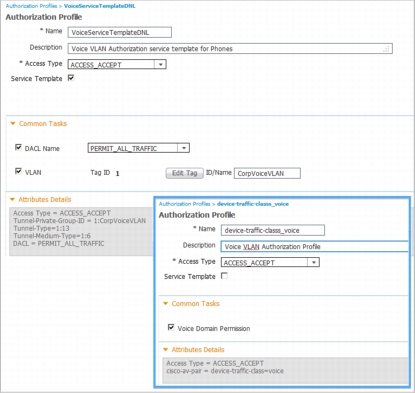Viewport: 415px width, 393px height.
Task: Toggle the DACL Name checkbox
Action: click(18, 147)
